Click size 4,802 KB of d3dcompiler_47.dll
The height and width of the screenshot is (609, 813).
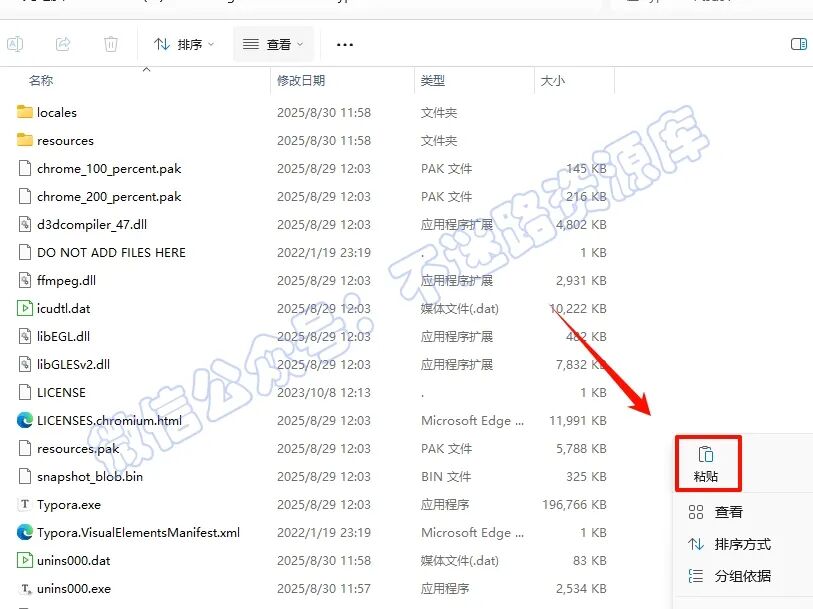(x=581, y=224)
